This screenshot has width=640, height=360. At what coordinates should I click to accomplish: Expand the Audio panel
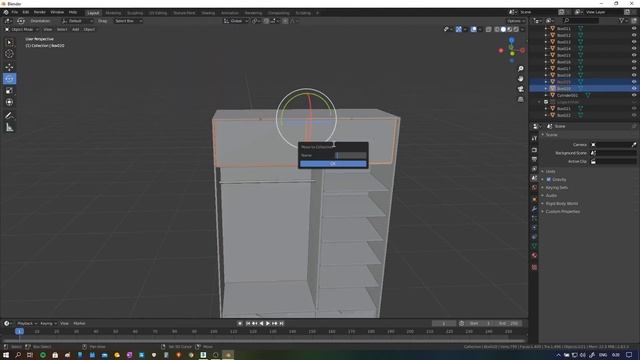(551, 196)
